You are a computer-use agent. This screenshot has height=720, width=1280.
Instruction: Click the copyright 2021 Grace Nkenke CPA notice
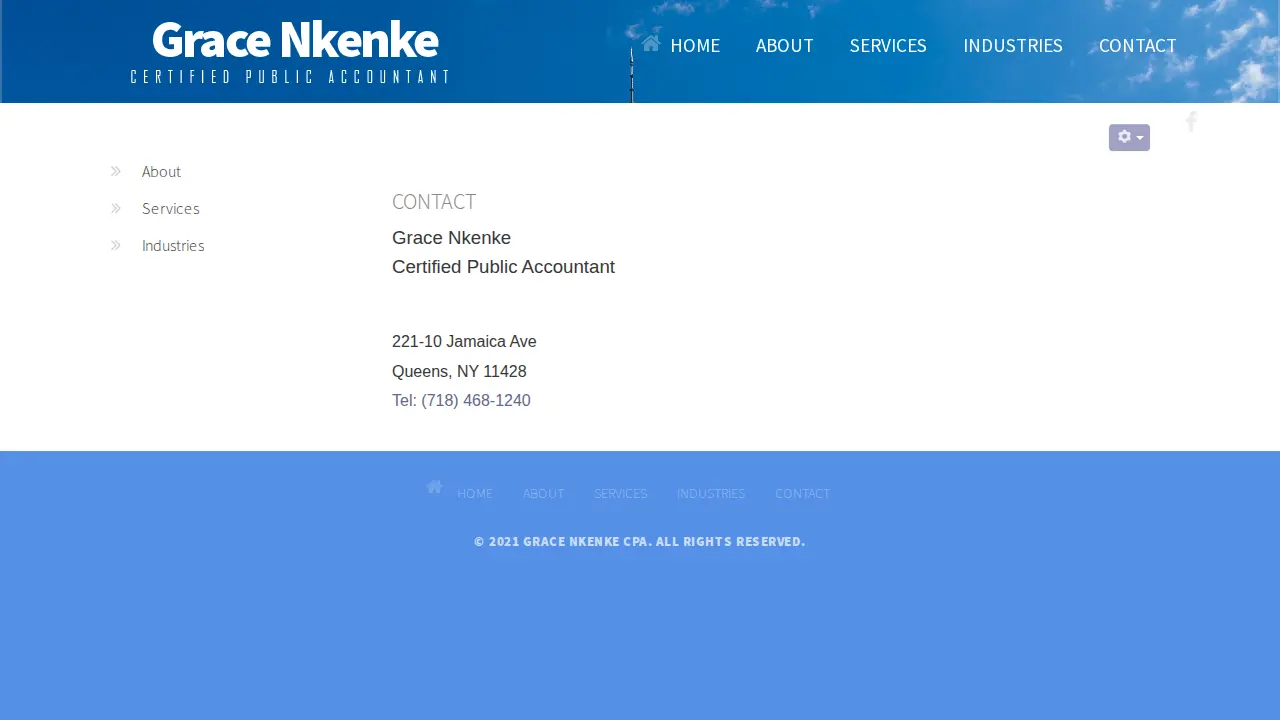click(640, 542)
